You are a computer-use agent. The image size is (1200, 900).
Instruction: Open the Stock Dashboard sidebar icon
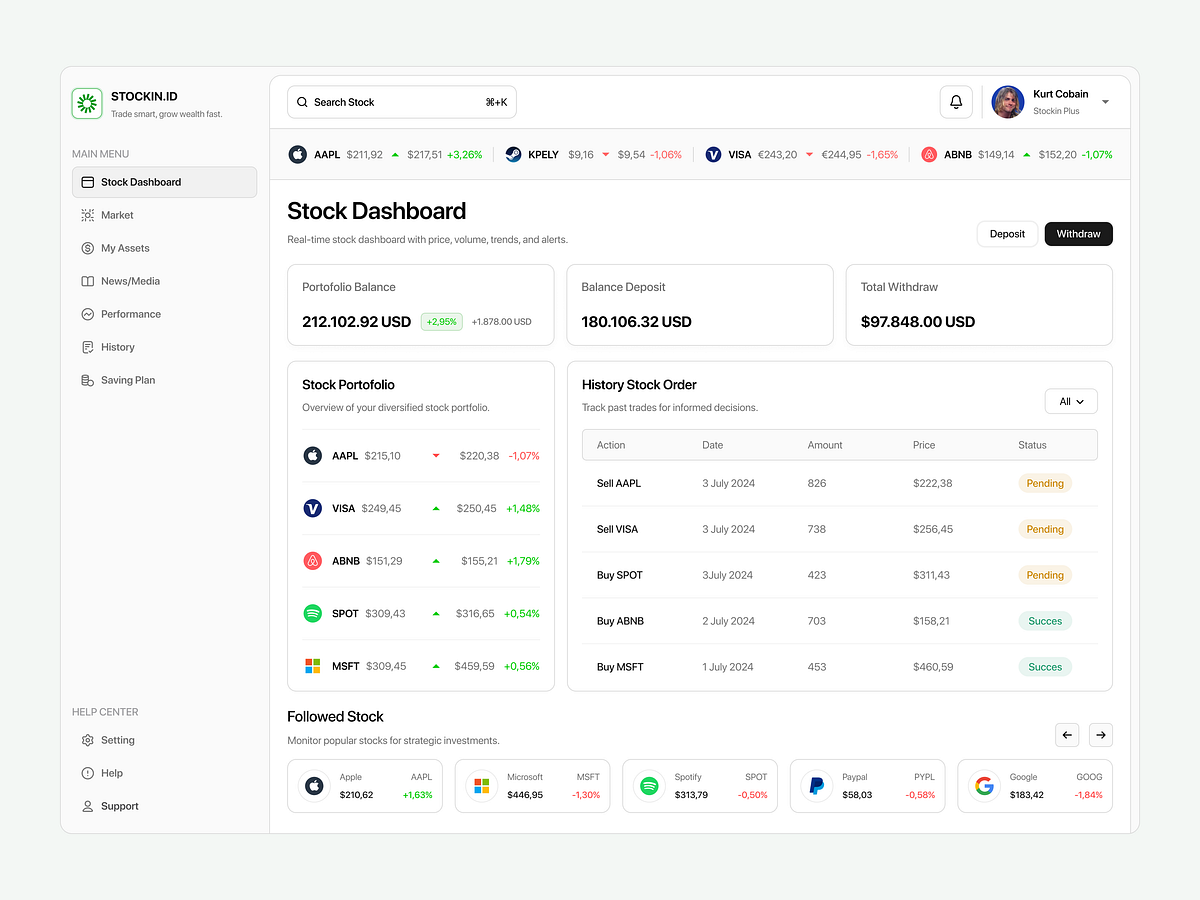click(x=85, y=182)
